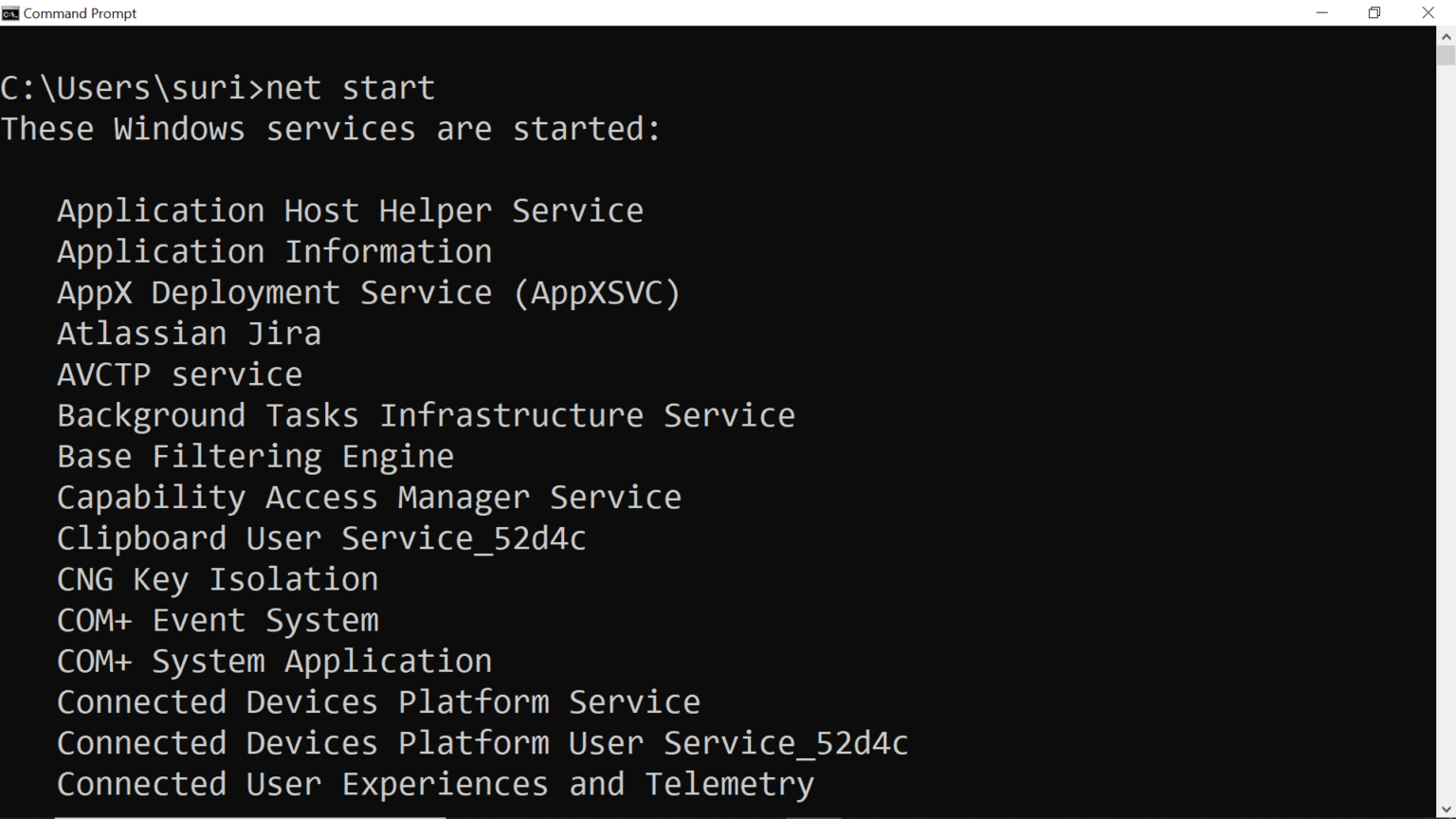The height and width of the screenshot is (819, 1456).
Task: Click the Clipboard User Service_52d4c entry
Action: [x=321, y=537]
